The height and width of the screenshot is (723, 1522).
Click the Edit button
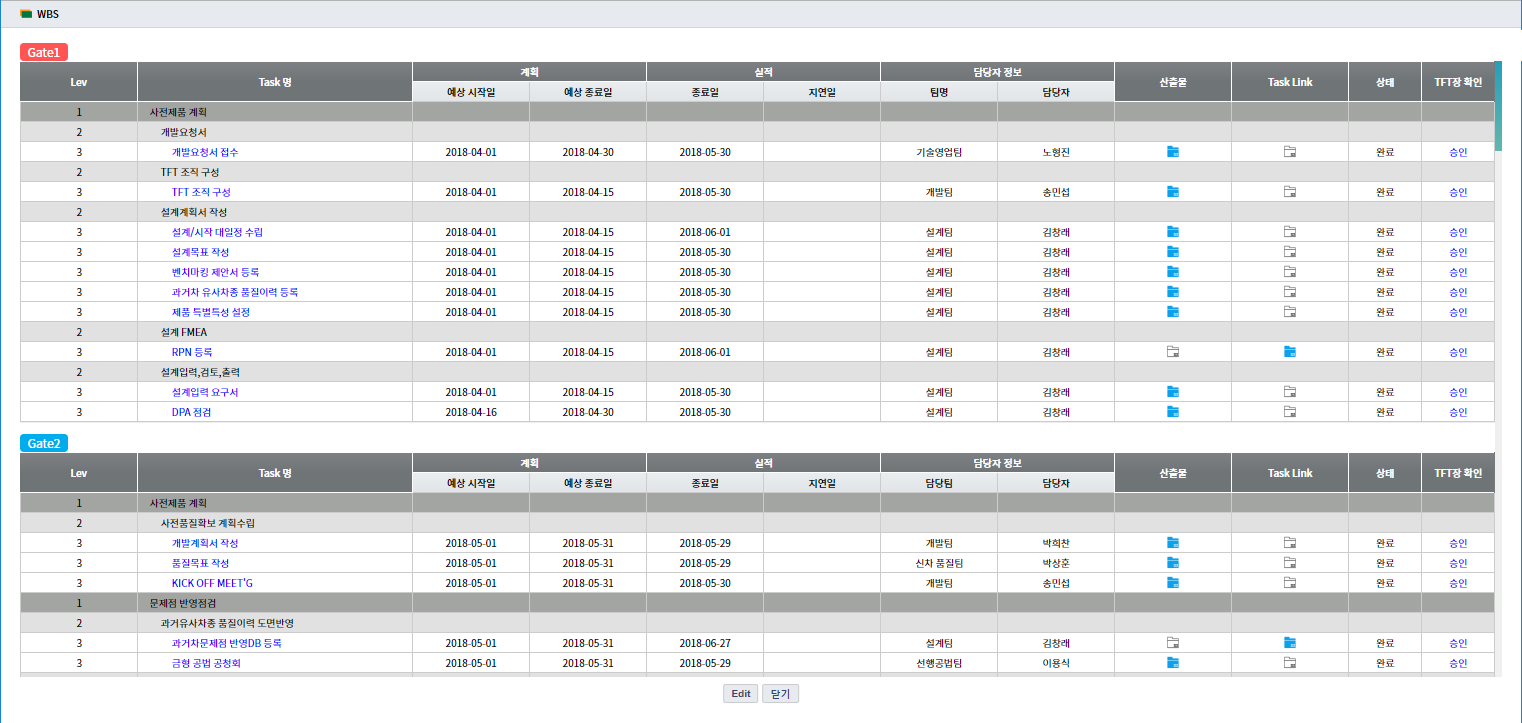(x=740, y=694)
